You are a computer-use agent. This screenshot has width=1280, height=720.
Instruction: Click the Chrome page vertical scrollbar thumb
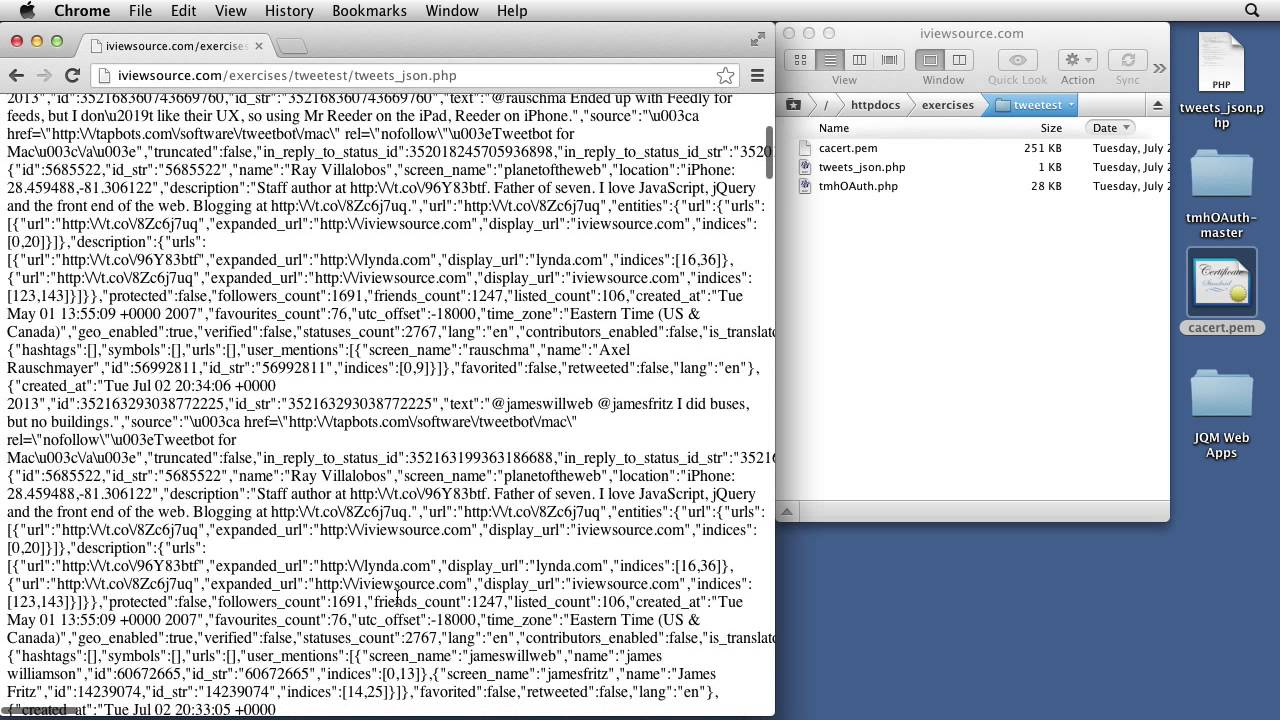[x=769, y=151]
